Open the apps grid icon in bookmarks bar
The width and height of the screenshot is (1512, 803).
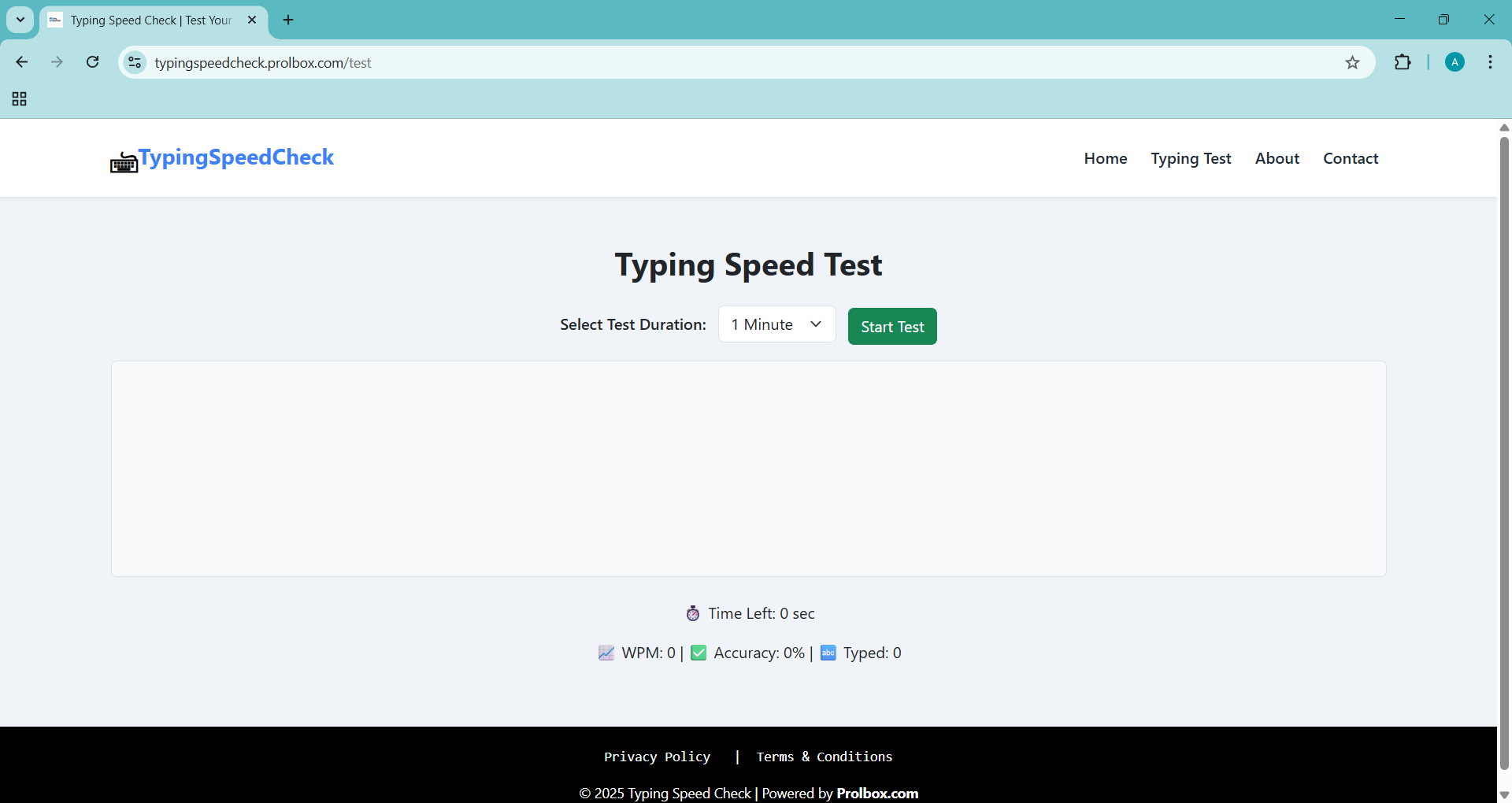(20, 99)
